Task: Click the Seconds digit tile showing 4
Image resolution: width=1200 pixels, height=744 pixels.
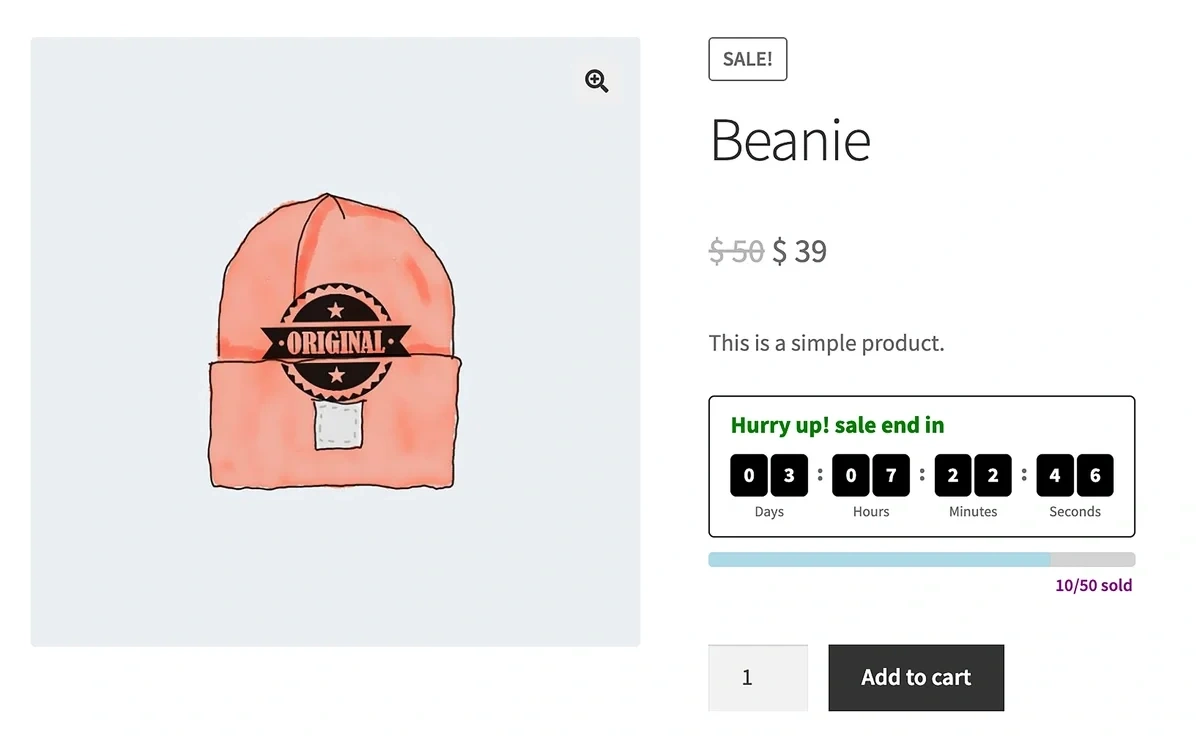Action: pyautogui.click(x=1055, y=476)
